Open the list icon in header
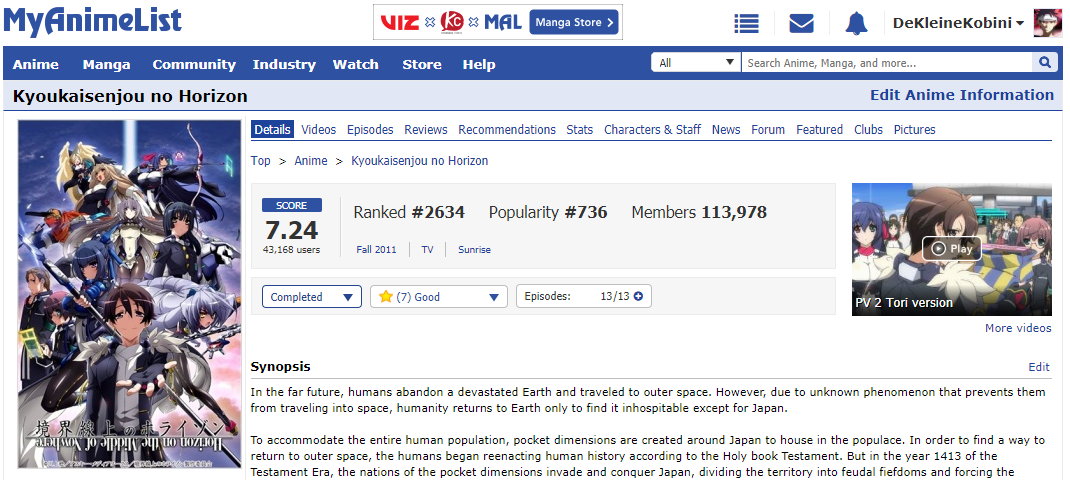 746,23
